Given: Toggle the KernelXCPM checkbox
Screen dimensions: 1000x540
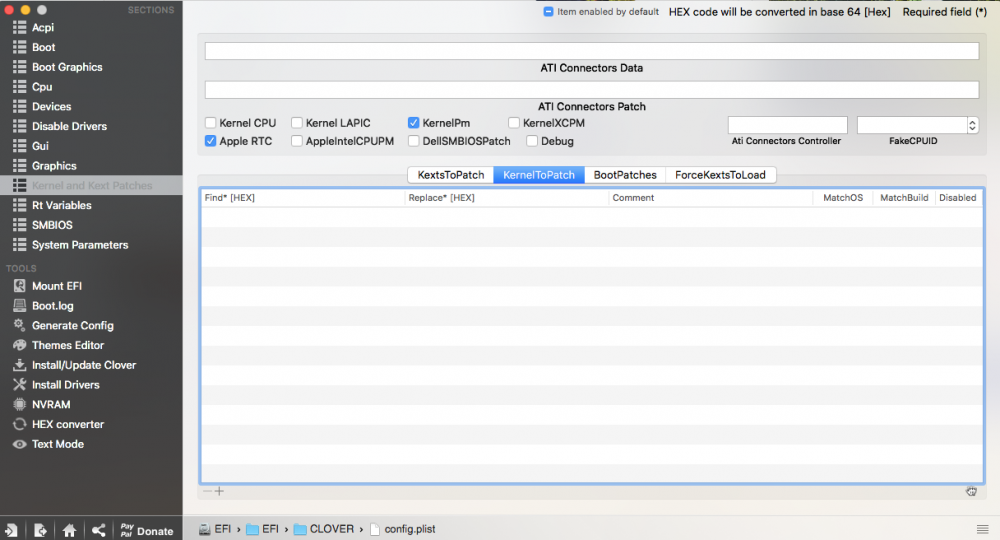Looking at the screenshot, I should pos(514,122).
